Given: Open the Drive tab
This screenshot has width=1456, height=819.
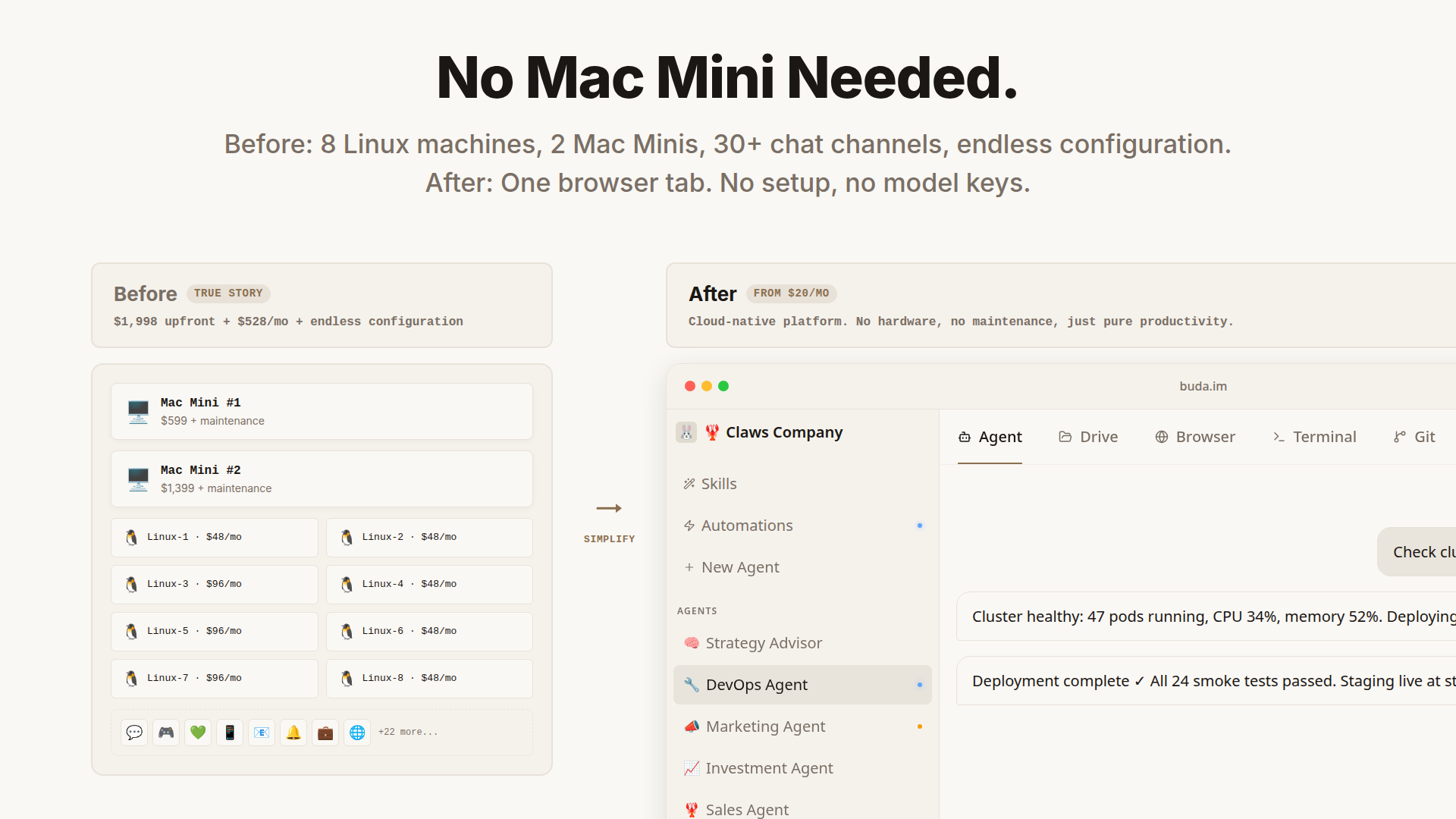Looking at the screenshot, I should point(1088,437).
